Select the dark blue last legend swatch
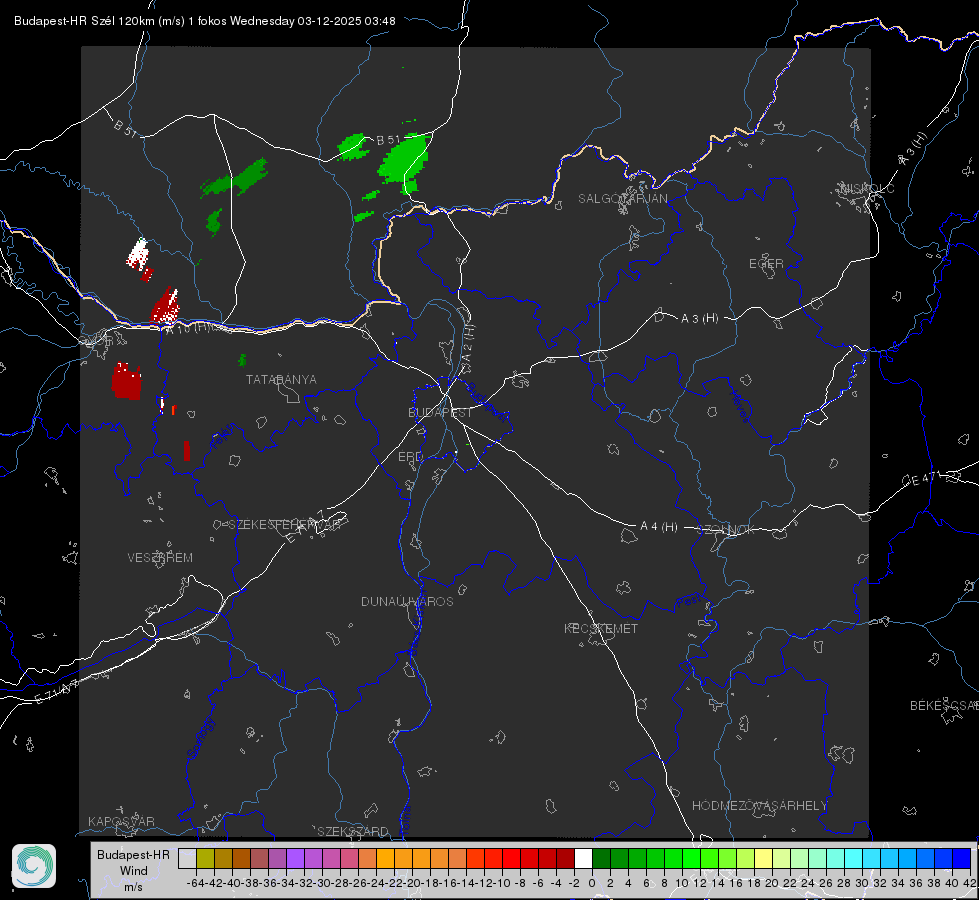 click(x=962, y=858)
